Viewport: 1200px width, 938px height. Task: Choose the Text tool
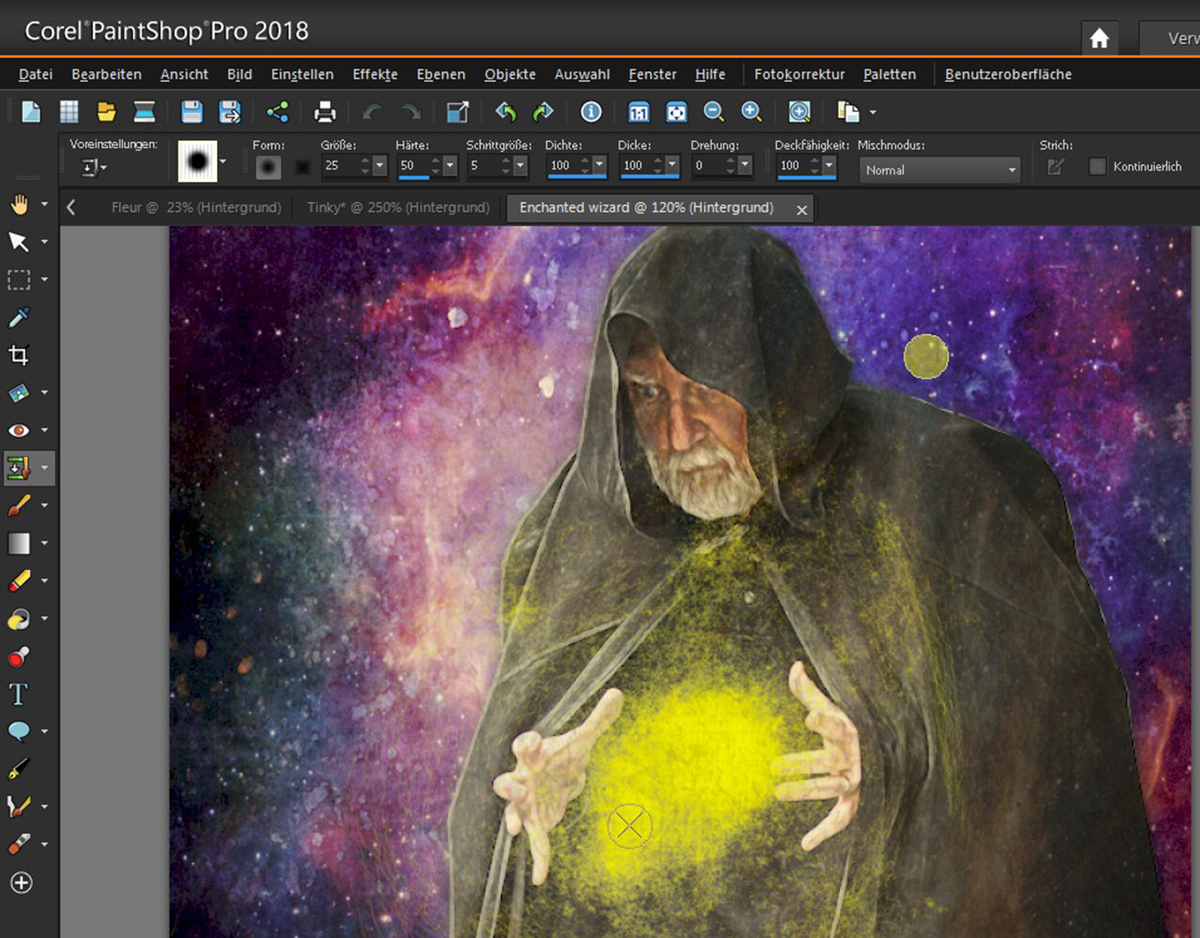point(19,694)
